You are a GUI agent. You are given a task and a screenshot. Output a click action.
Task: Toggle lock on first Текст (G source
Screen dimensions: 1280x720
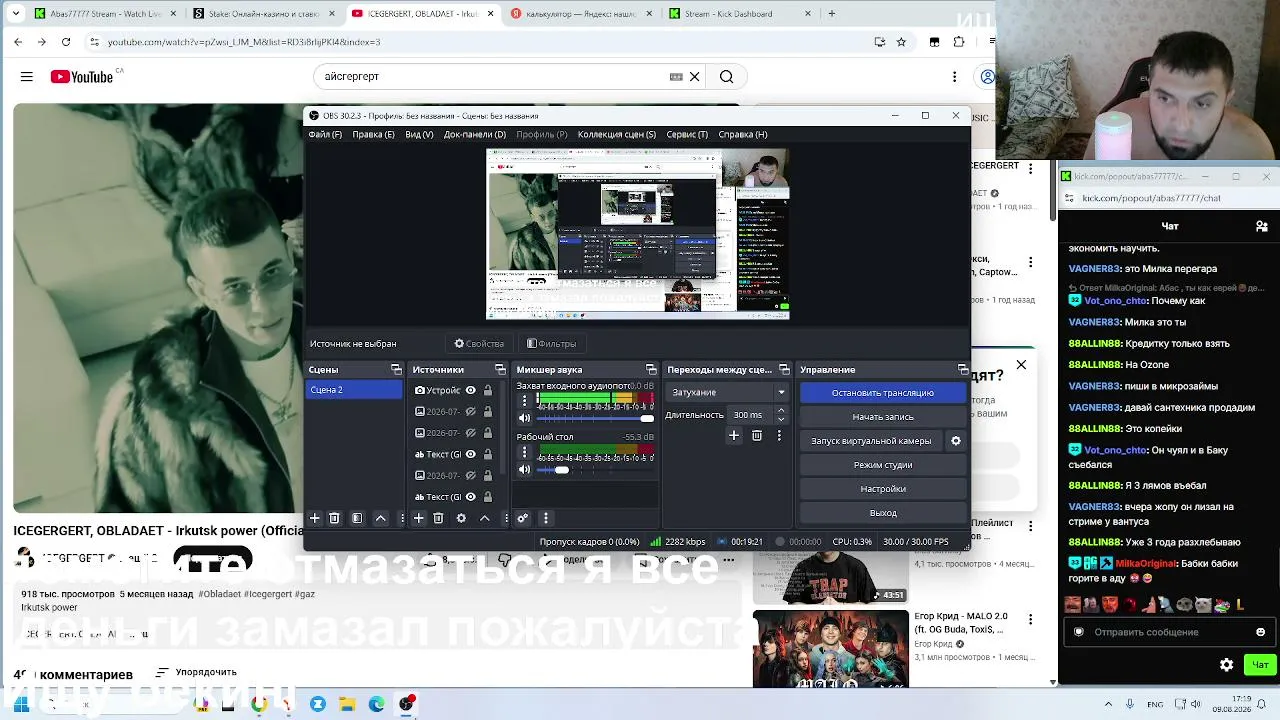[x=488, y=455]
